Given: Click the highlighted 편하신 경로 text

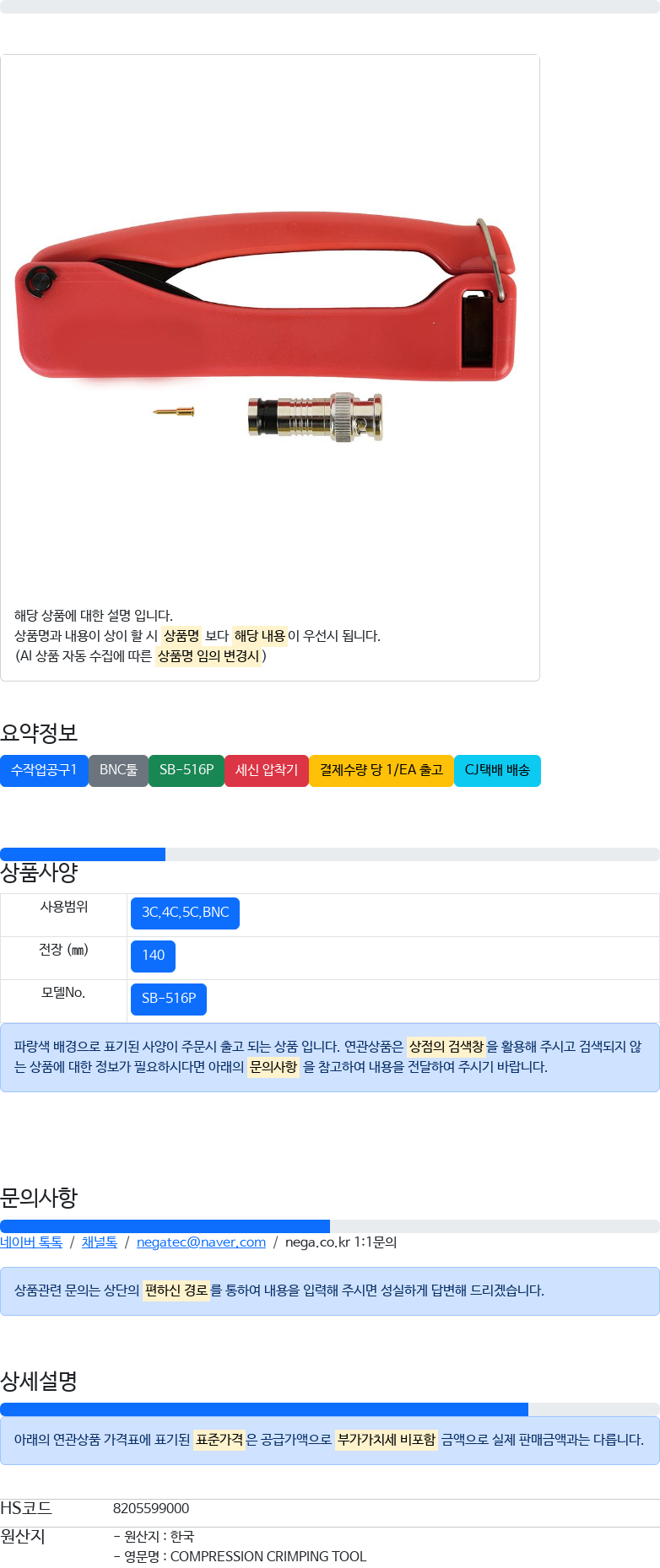Looking at the screenshot, I should [176, 1291].
